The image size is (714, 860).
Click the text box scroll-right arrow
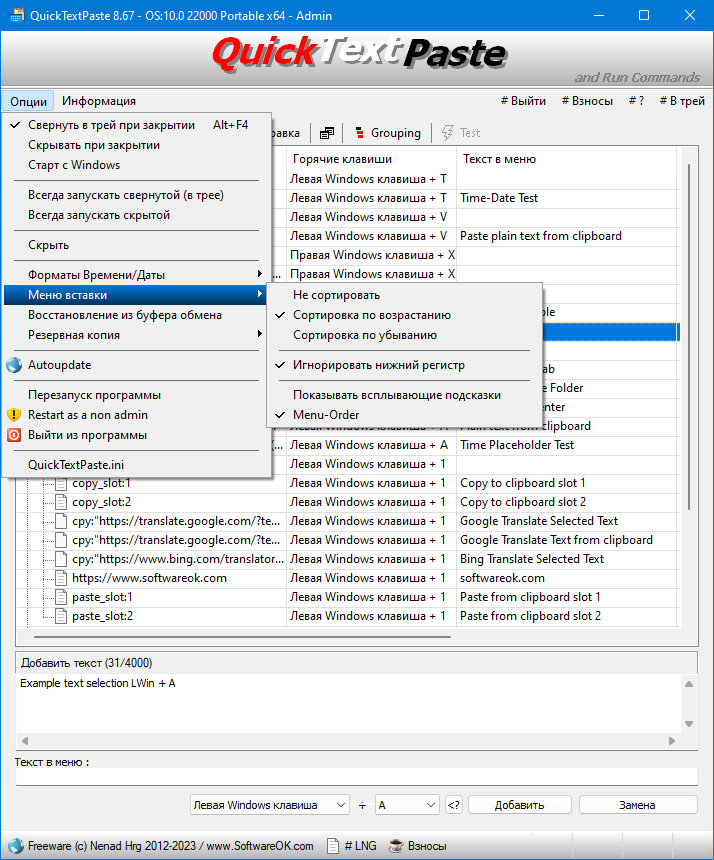pyautogui.click(x=672, y=740)
